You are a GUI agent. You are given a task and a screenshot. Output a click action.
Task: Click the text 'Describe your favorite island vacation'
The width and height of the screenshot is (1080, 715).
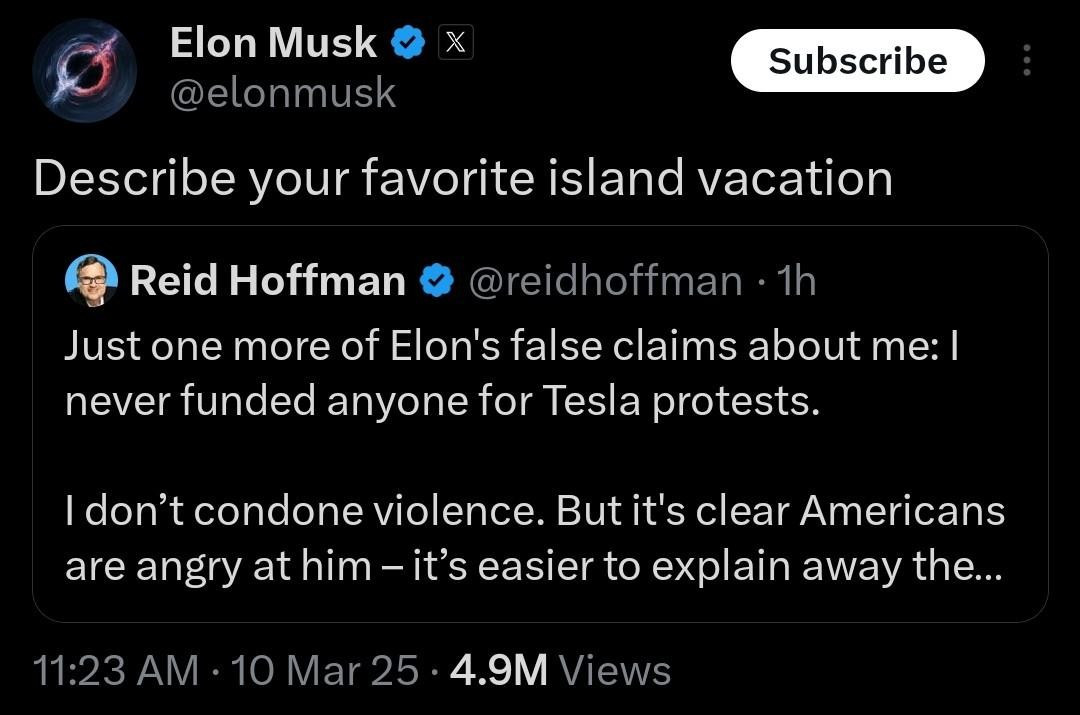pyautogui.click(x=462, y=179)
